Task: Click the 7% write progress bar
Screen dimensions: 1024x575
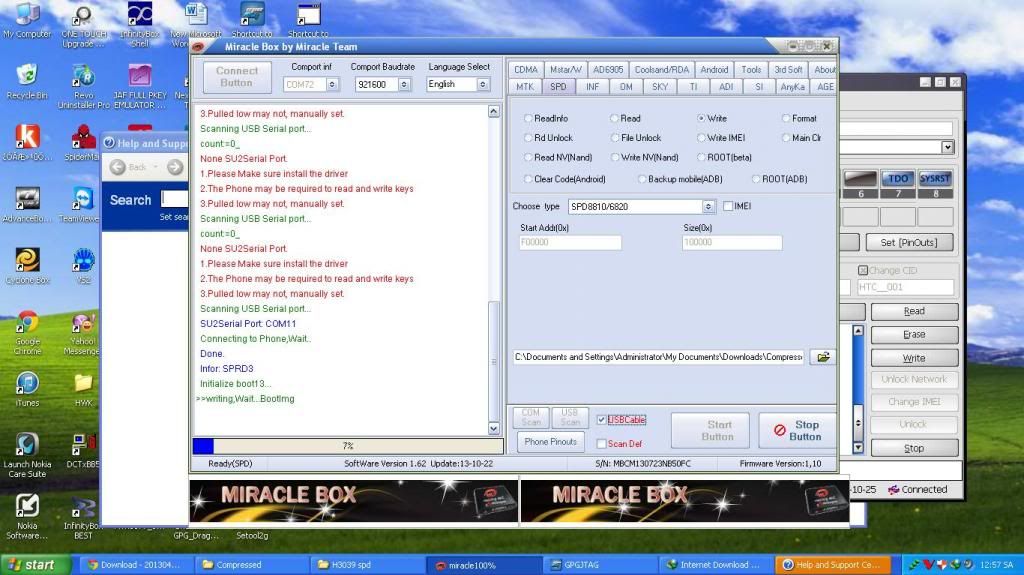Action: (x=347, y=446)
